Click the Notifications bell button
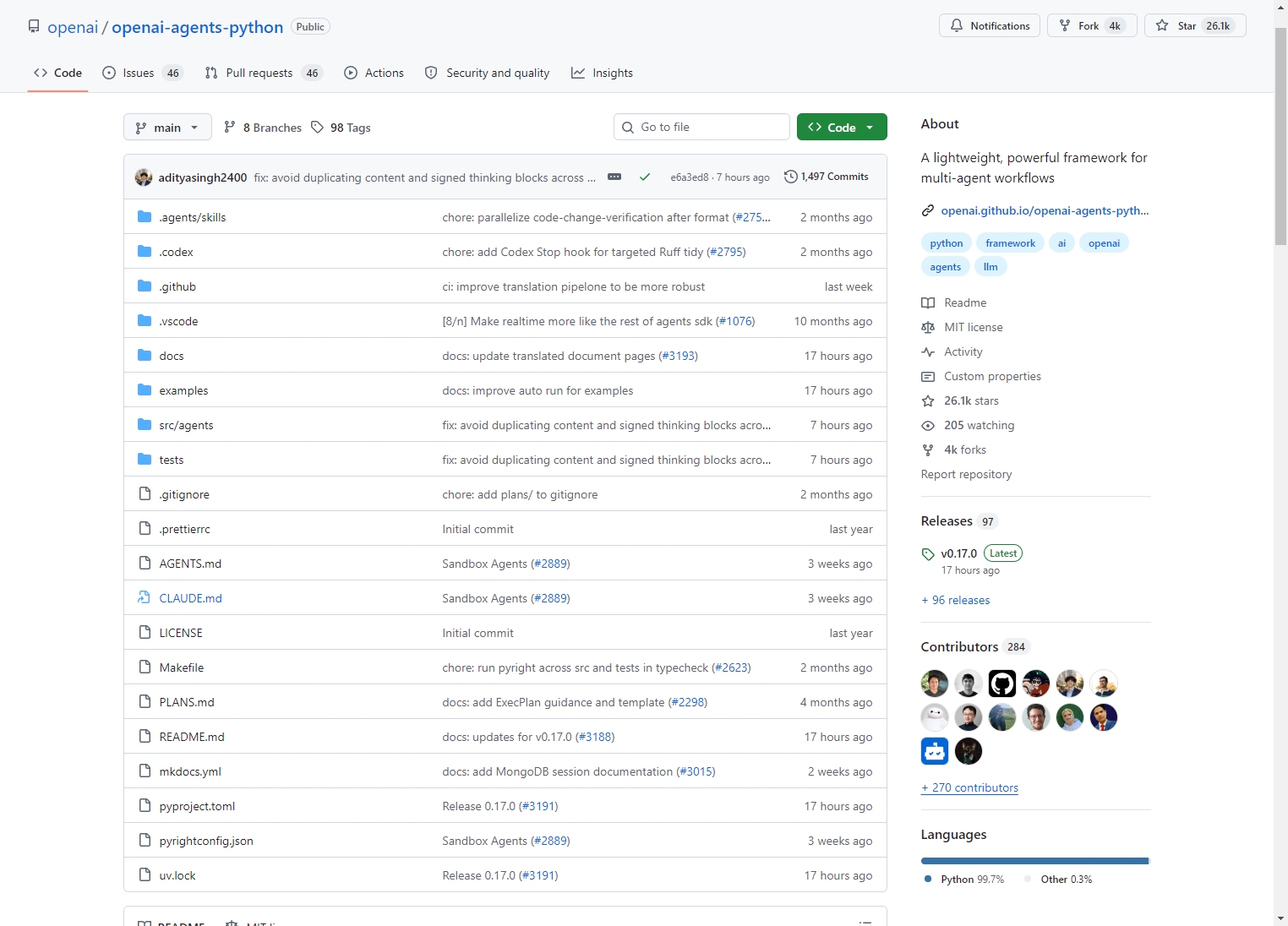The width and height of the screenshot is (1288, 926). [990, 25]
